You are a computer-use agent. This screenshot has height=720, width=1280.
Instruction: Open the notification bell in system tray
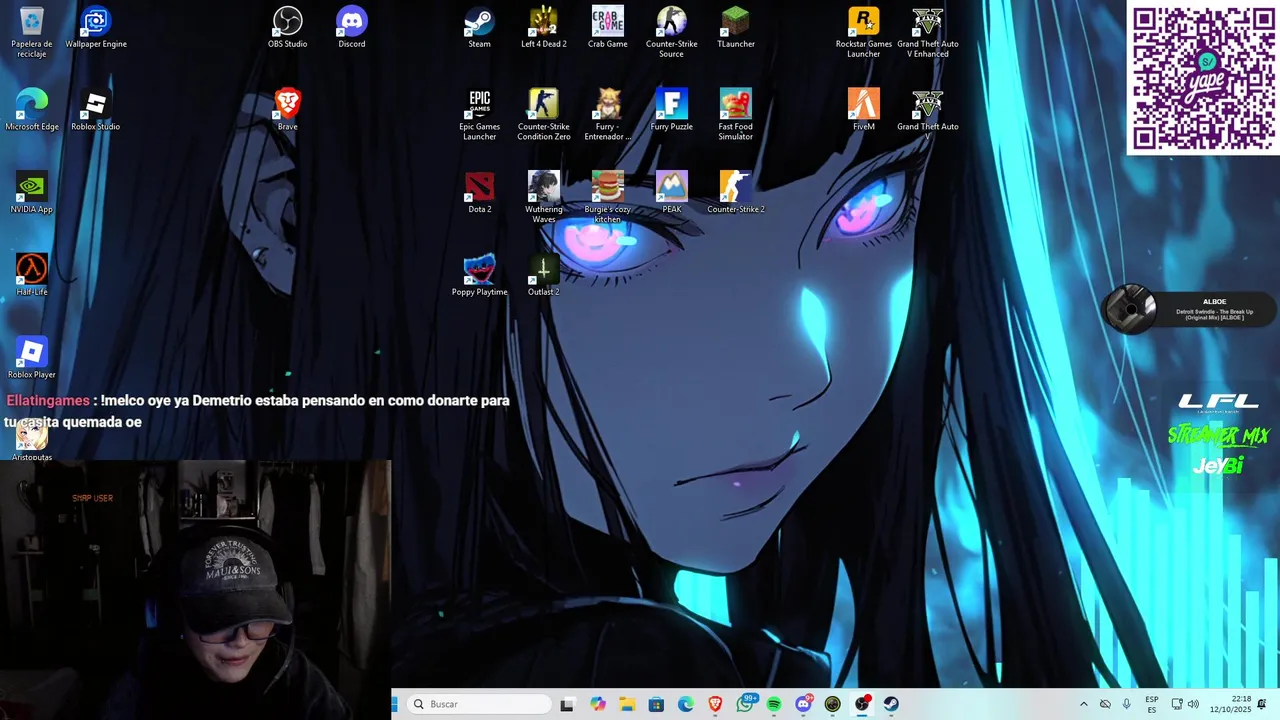tap(1262, 704)
